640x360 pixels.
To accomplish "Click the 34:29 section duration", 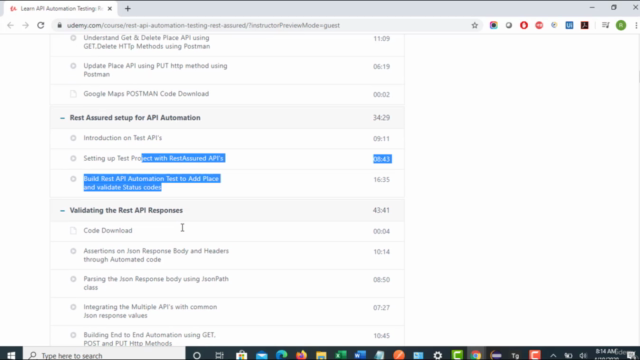I will [x=381, y=118].
